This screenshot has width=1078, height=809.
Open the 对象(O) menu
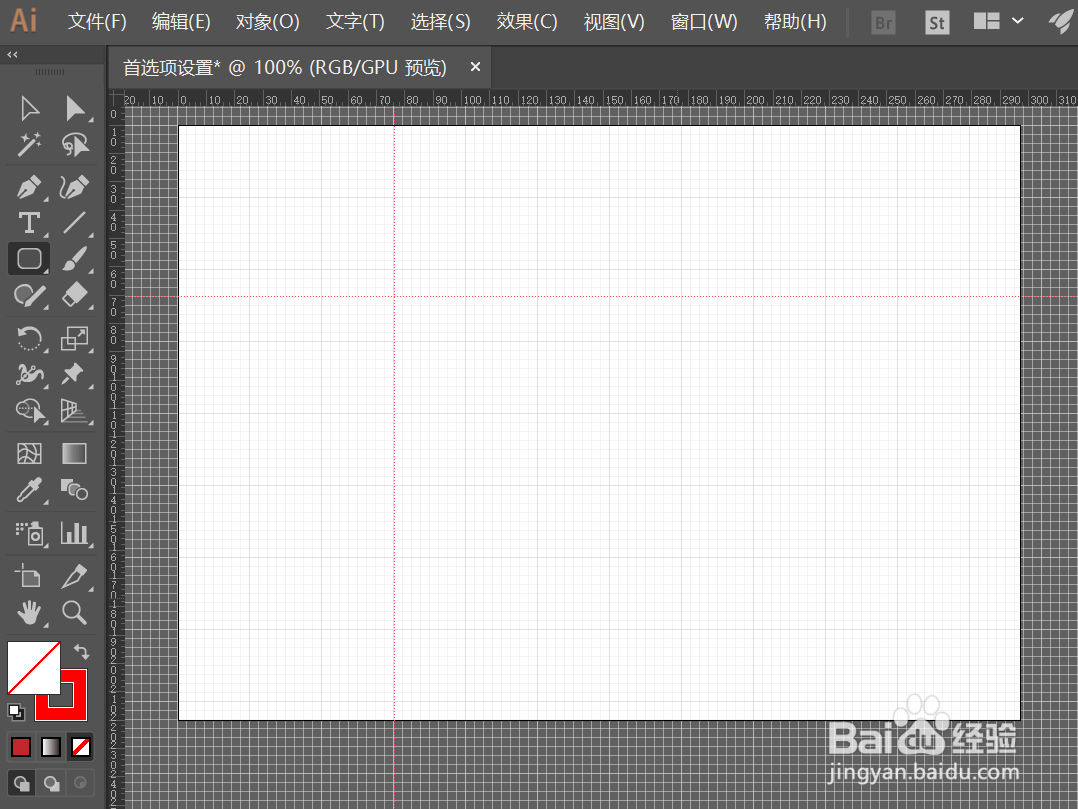pos(267,22)
